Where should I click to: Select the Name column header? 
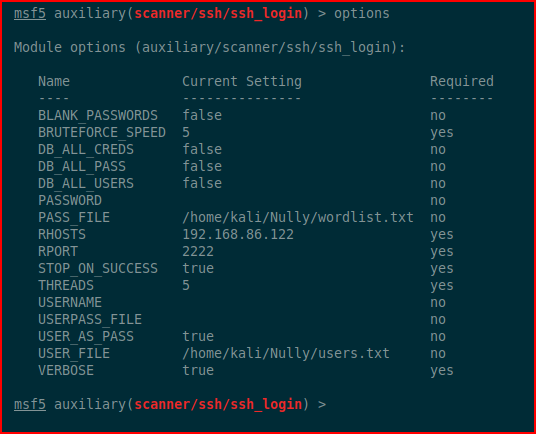tap(54, 81)
